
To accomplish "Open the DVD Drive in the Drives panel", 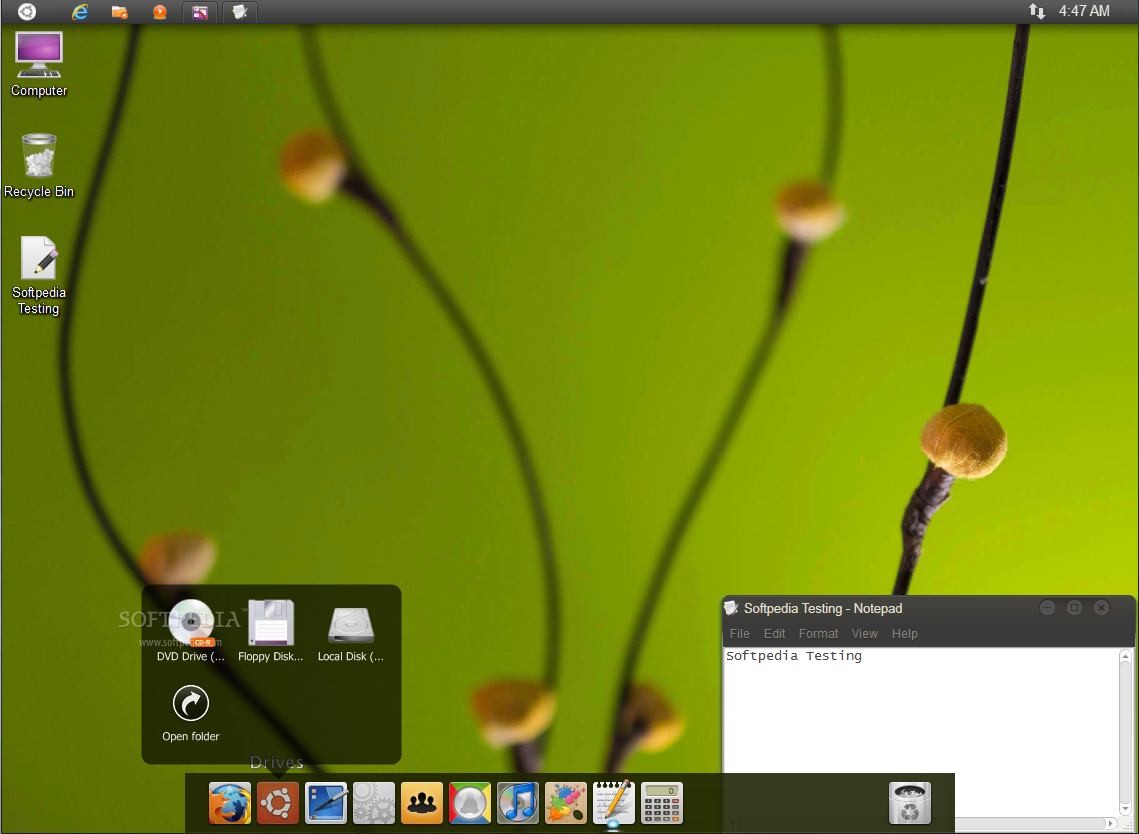I will [x=190, y=622].
